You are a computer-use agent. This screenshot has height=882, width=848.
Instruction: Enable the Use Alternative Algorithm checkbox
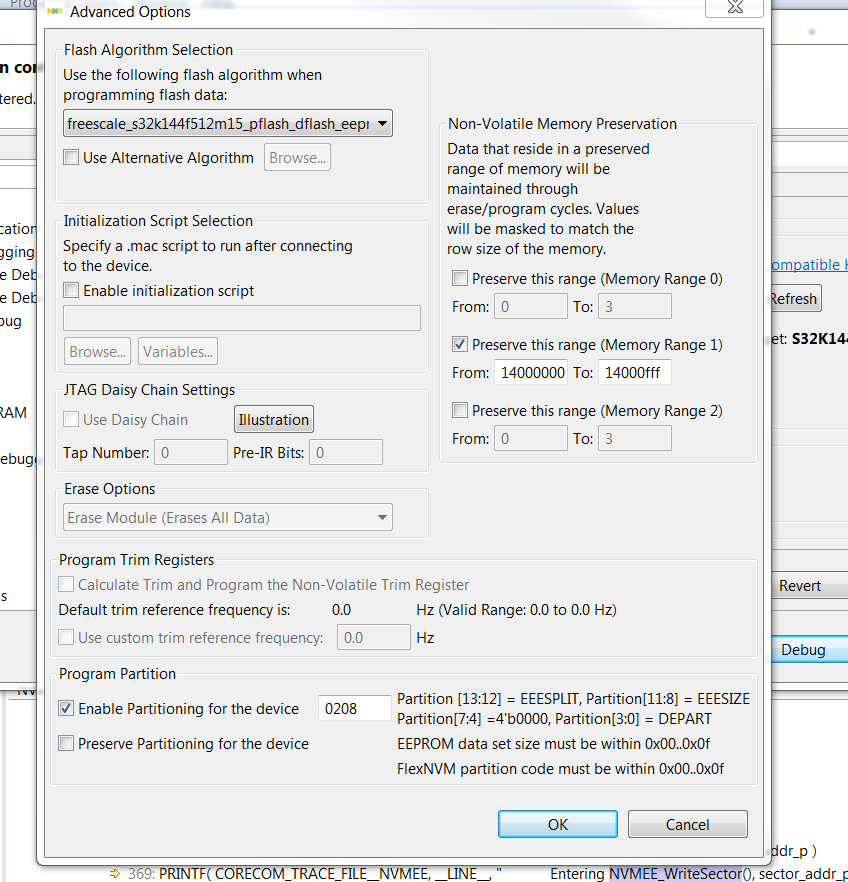pyautogui.click(x=71, y=157)
